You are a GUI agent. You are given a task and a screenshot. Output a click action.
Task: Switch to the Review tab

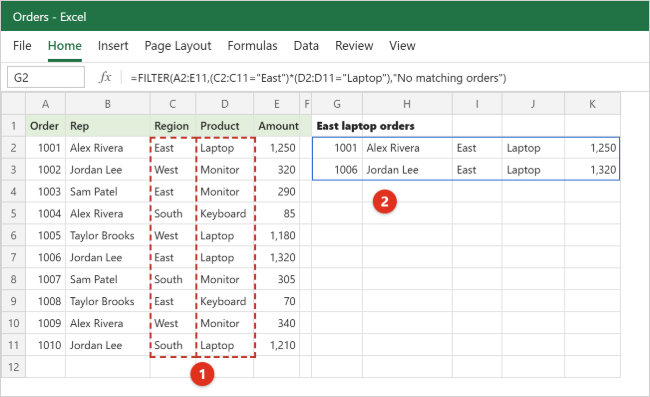tap(354, 46)
